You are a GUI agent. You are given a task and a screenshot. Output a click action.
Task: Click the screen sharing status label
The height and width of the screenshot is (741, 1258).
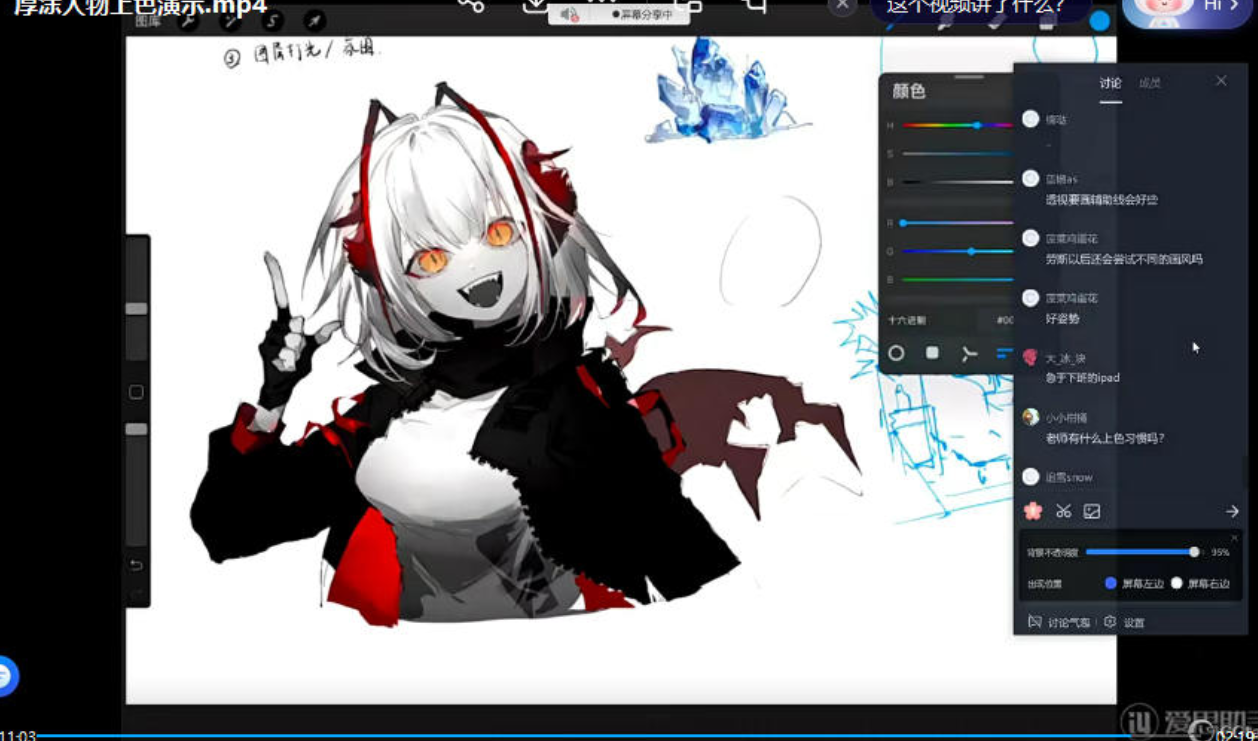tap(641, 15)
